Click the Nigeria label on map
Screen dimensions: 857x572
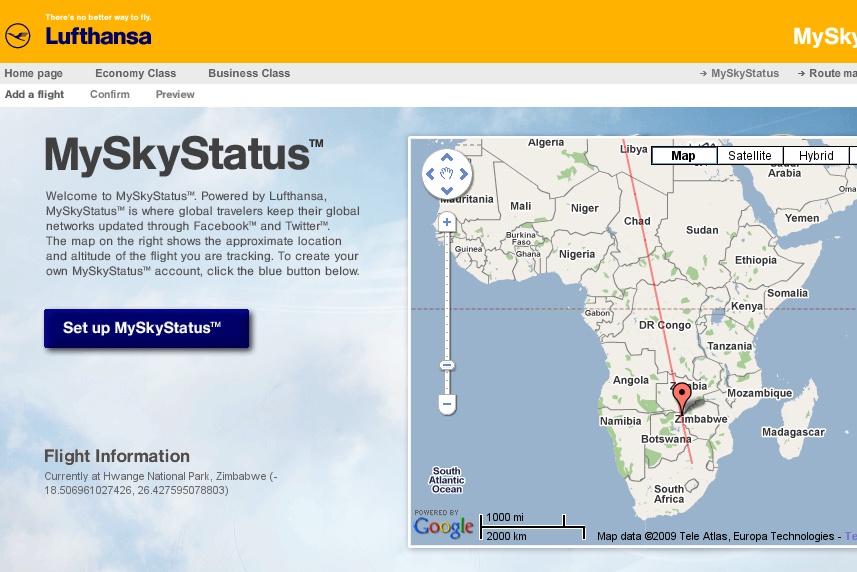click(577, 254)
